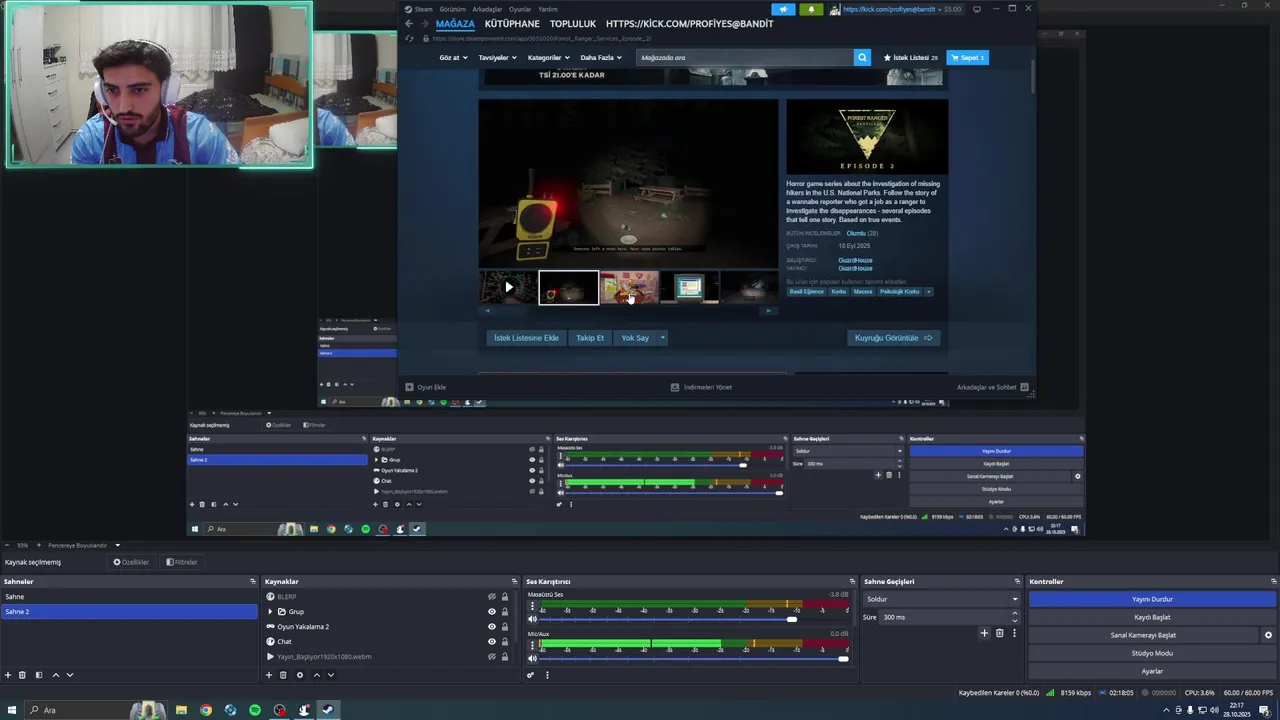Open the Masaüstü Ses channel options dots

coord(532,607)
